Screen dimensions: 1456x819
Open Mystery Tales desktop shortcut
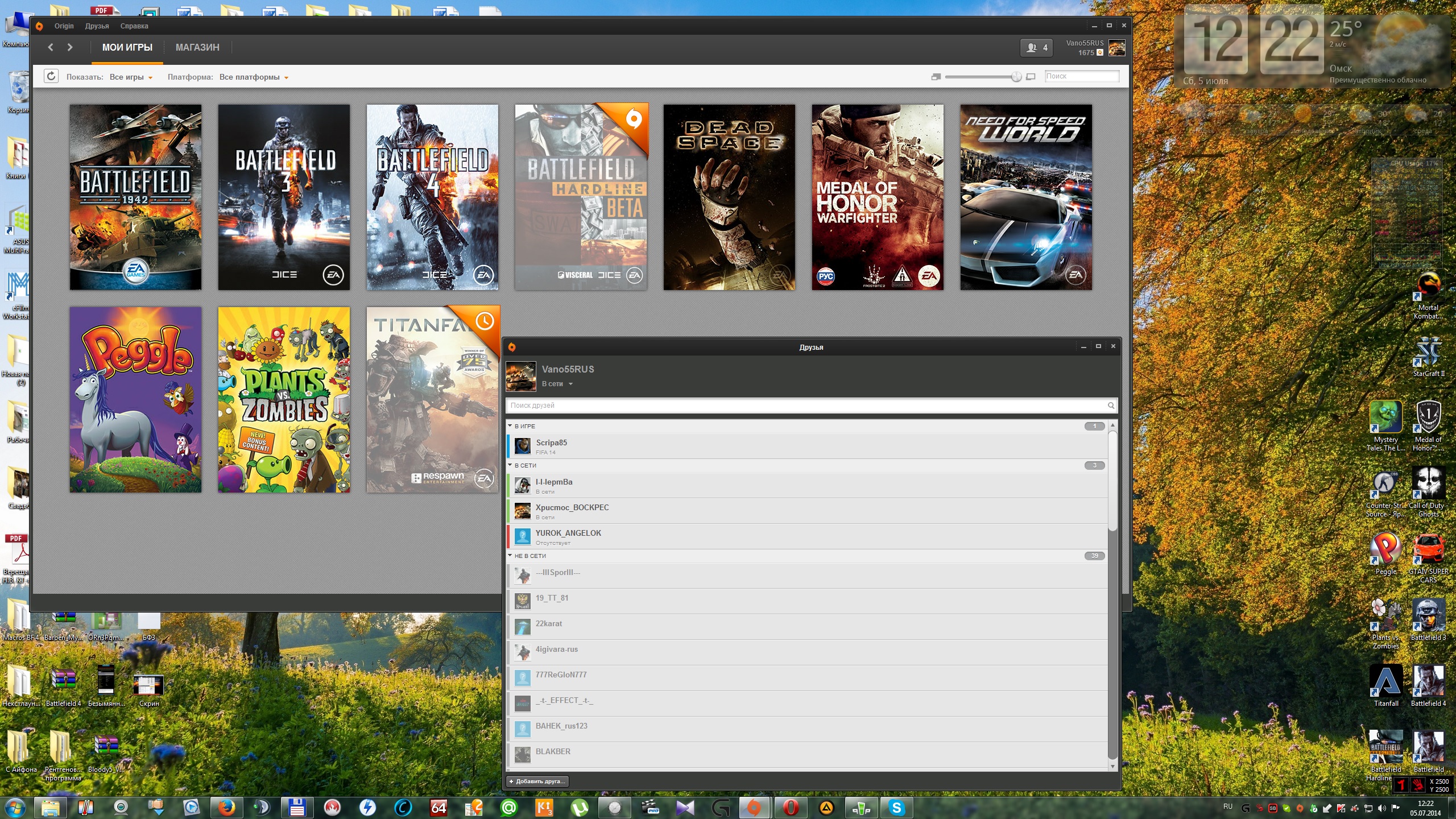1386,427
